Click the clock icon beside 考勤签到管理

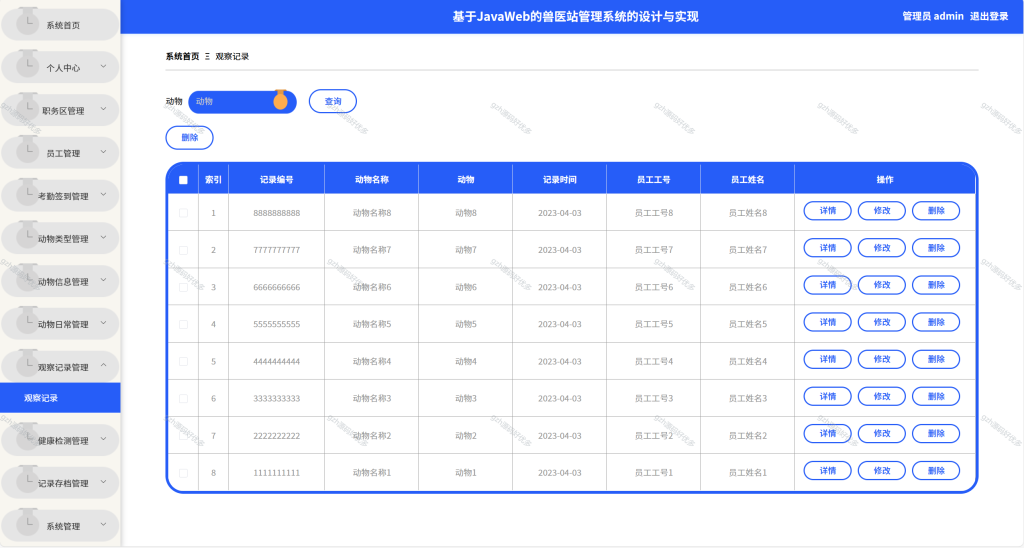pos(27,192)
